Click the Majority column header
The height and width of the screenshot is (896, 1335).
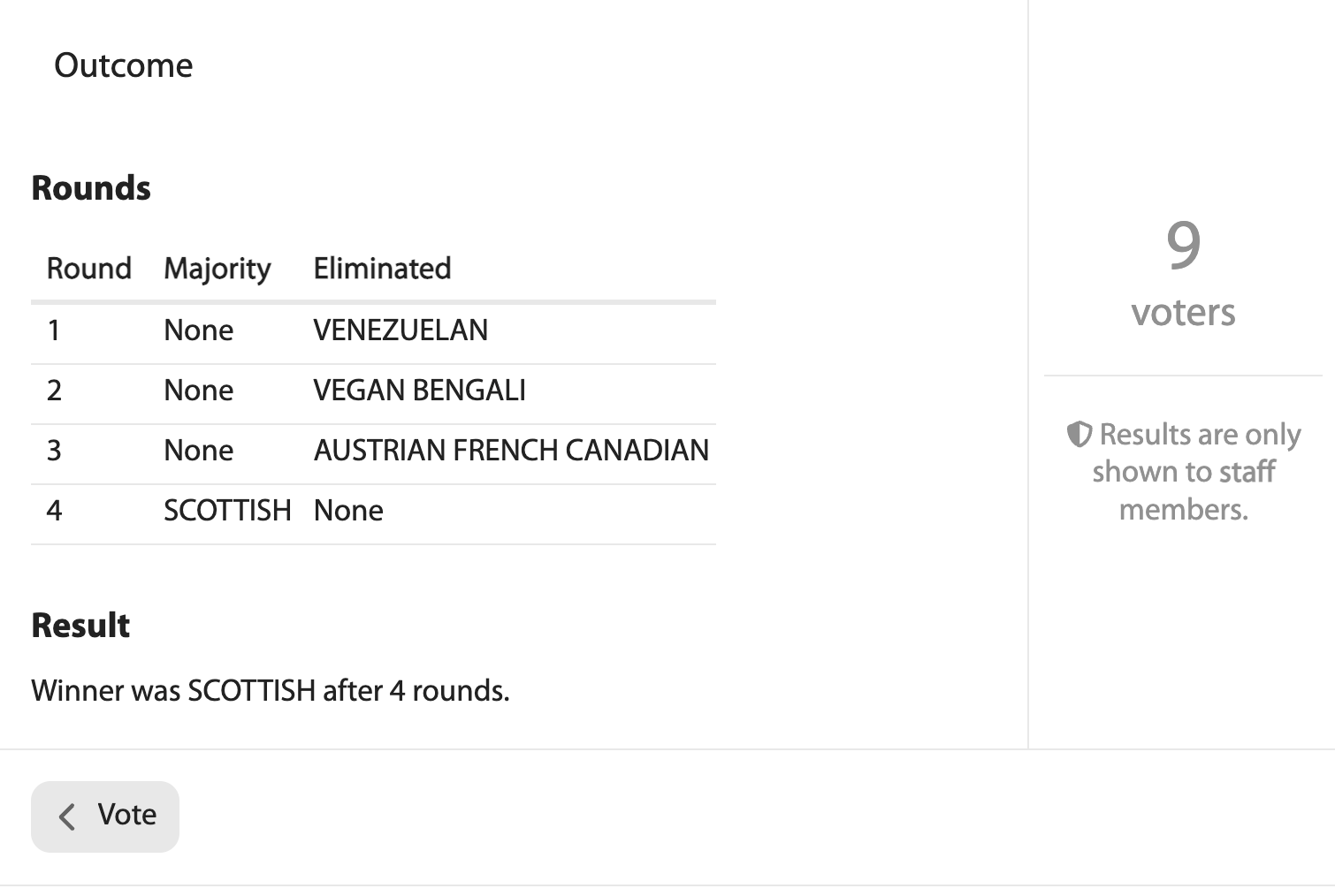[217, 268]
